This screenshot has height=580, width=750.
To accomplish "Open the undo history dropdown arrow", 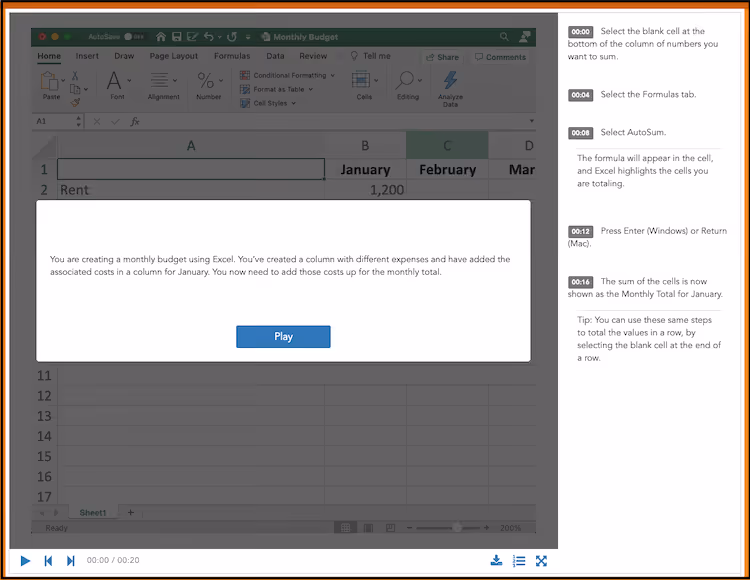I will pos(220,37).
